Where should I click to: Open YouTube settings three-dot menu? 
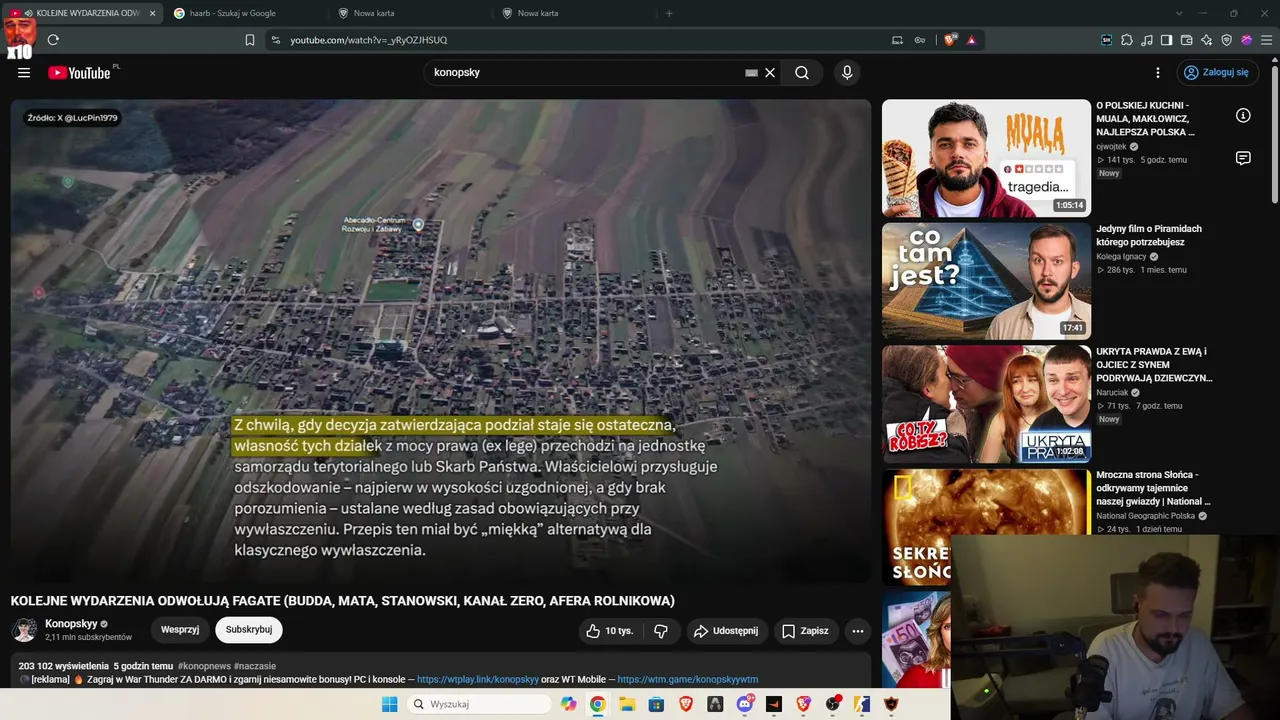(1158, 73)
